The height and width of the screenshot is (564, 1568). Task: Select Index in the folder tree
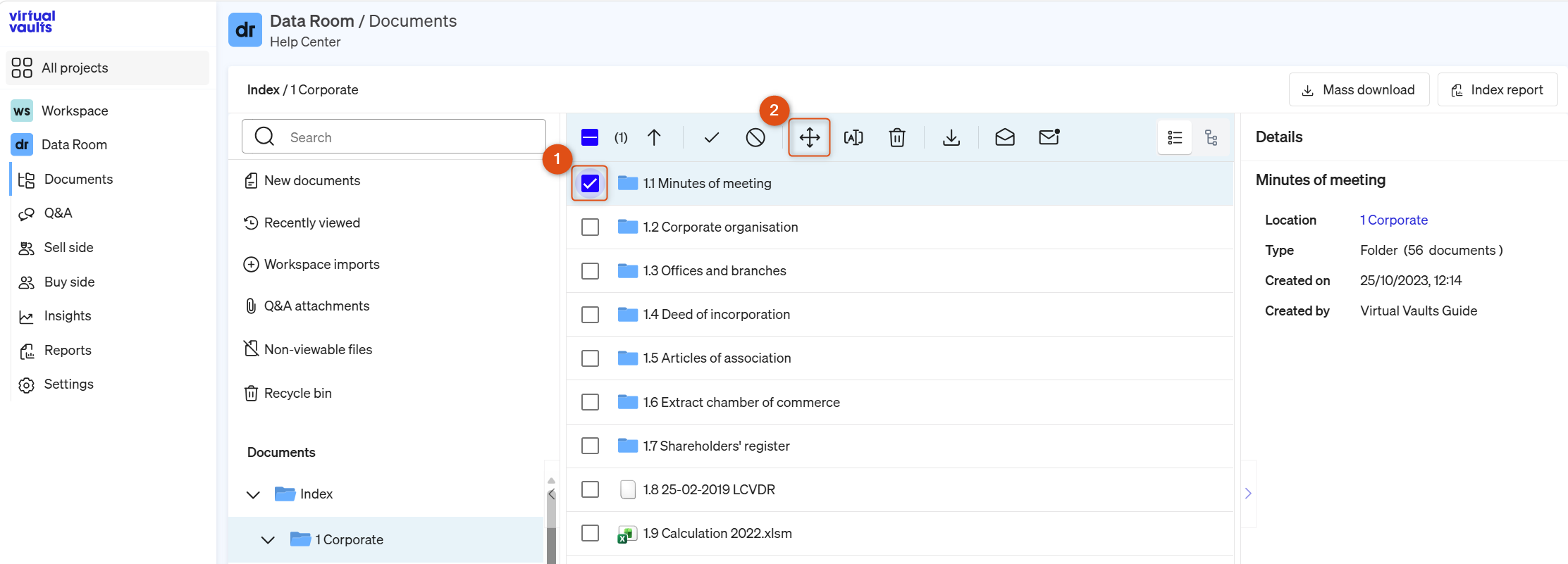(x=316, y=494)
